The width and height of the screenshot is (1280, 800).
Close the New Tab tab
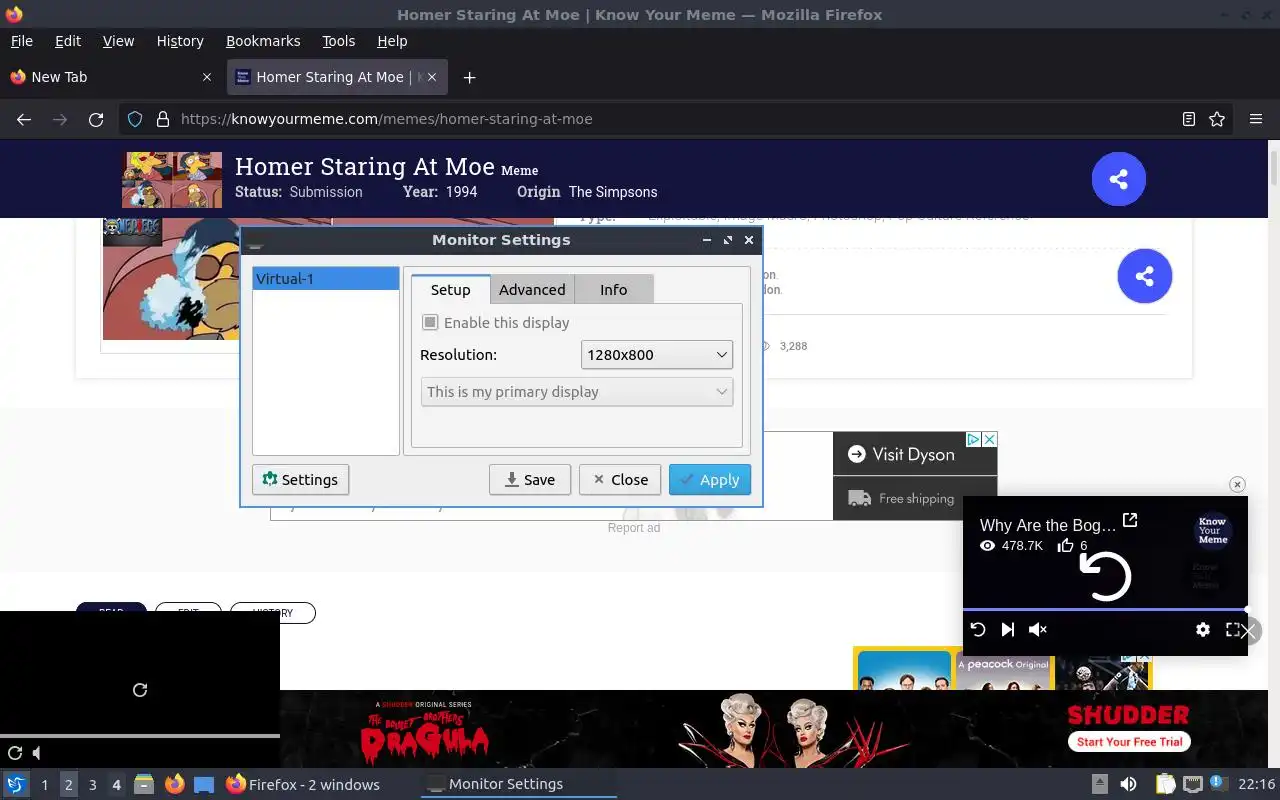(207, 77)
